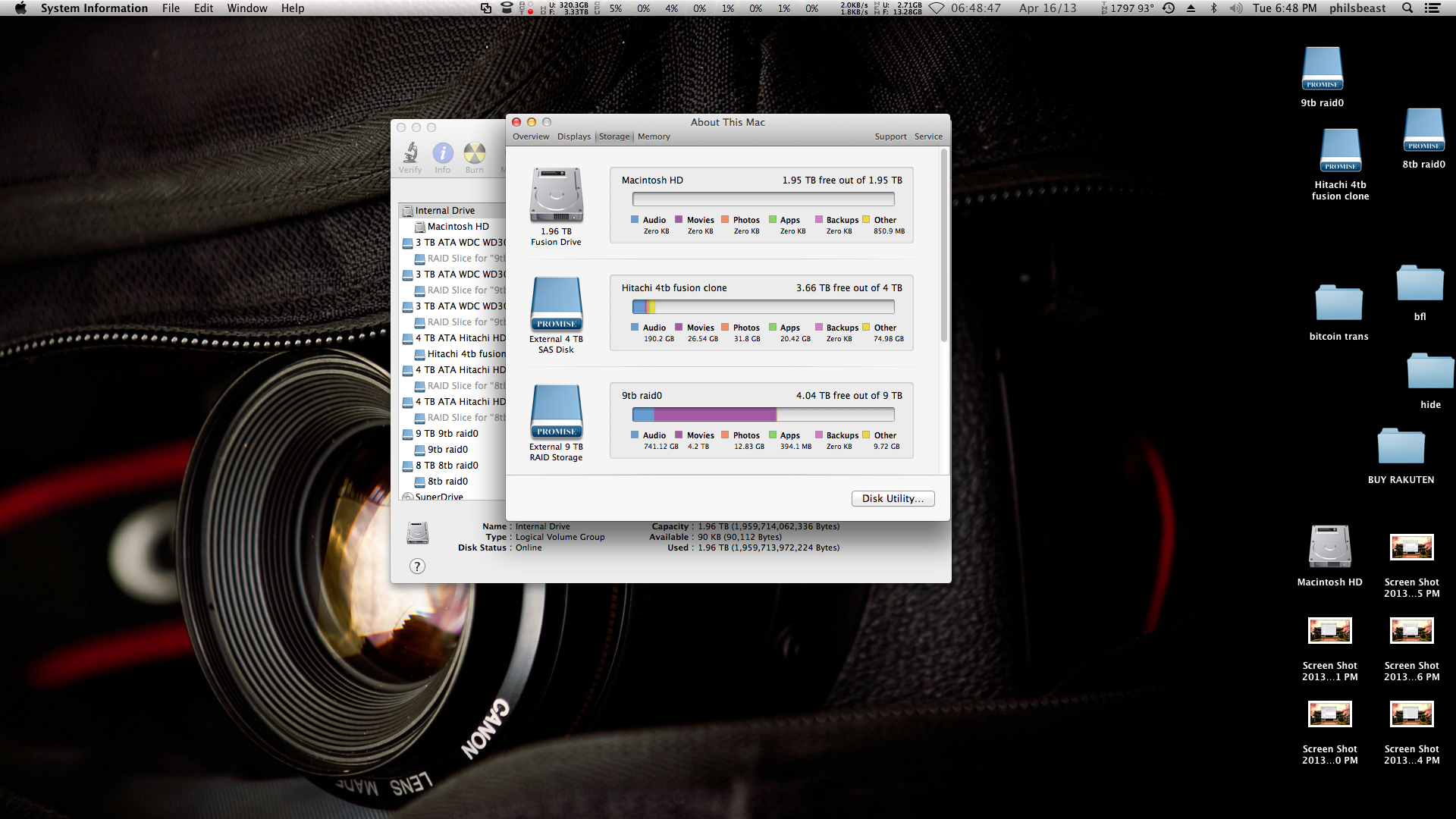The image size is (1456, 819).
Task: Click the External 4 TB SAS Disk icon
Action: pos(556,303)
